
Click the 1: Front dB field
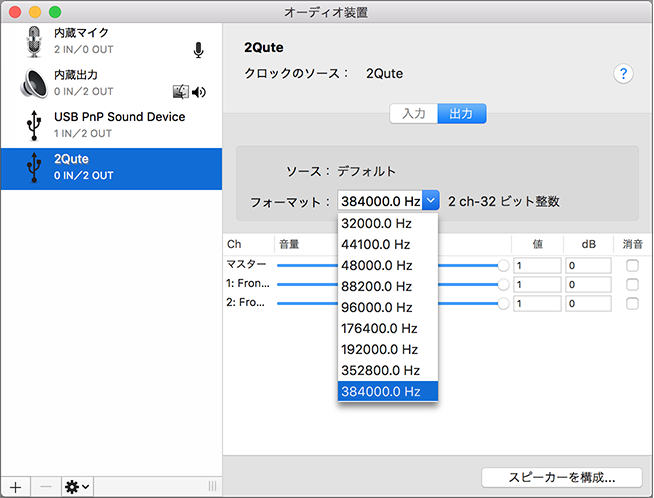tap(588, 284)
